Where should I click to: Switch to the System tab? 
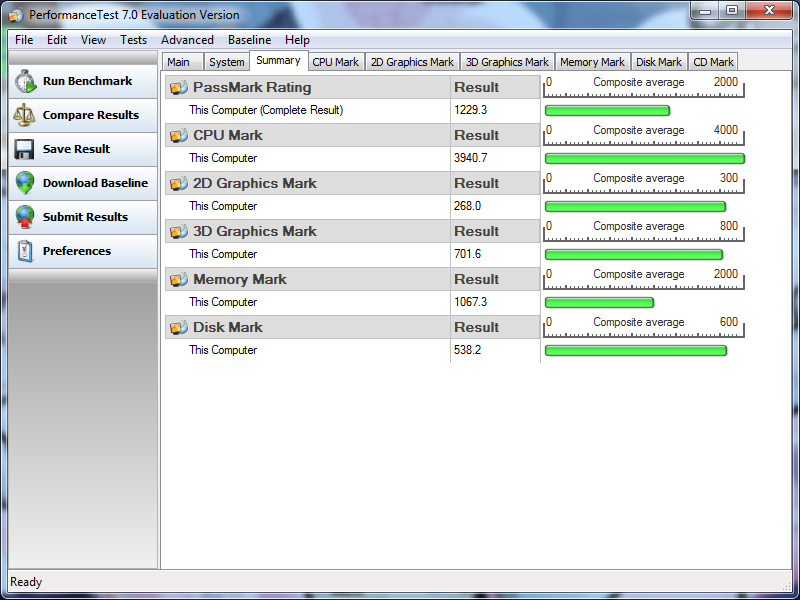coord(227,62)
